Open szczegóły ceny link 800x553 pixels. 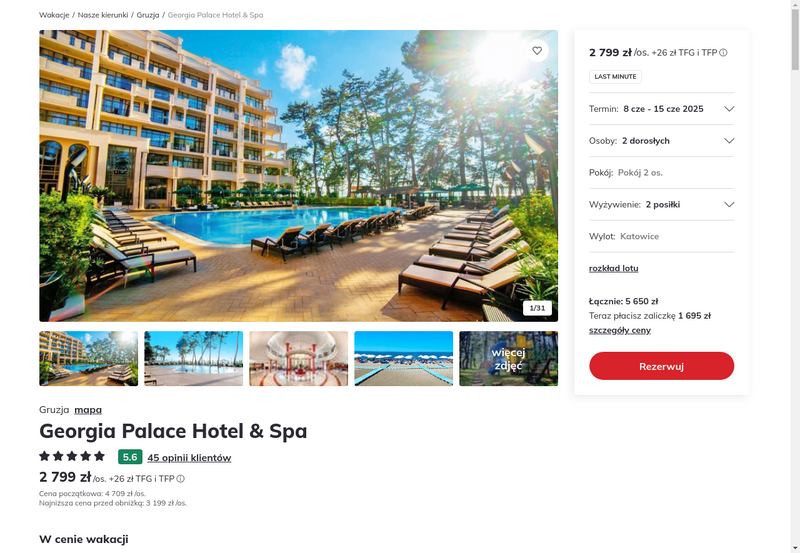click(x=619, y=330)
